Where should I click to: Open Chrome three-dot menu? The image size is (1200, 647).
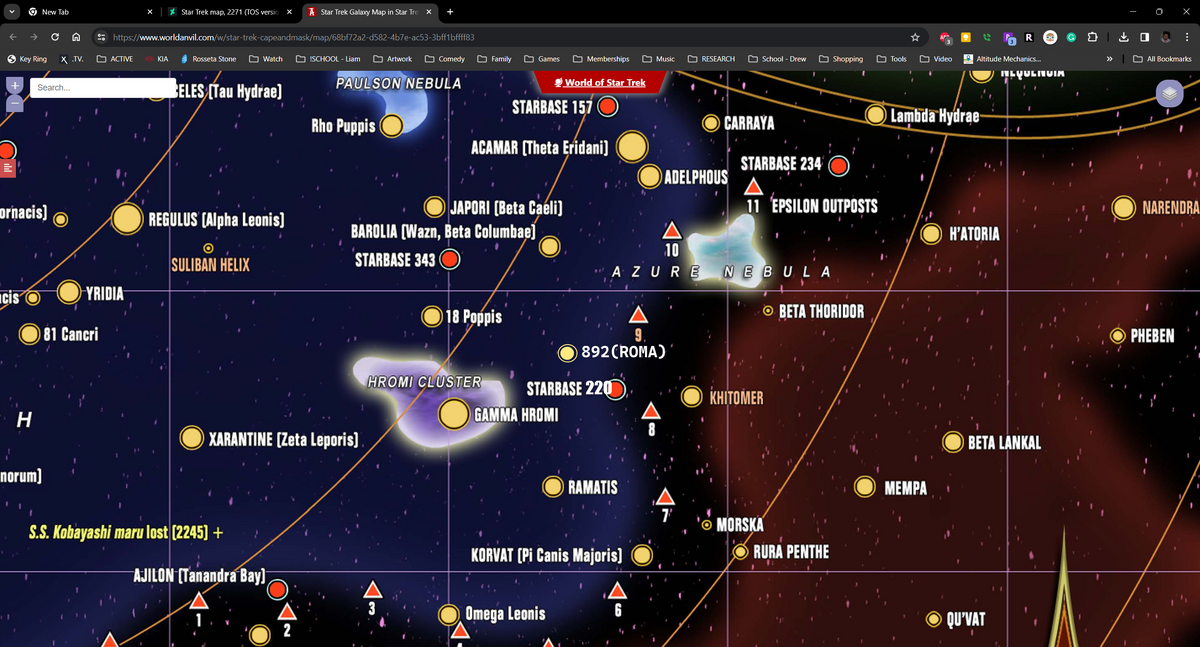tap(1186, 37)
